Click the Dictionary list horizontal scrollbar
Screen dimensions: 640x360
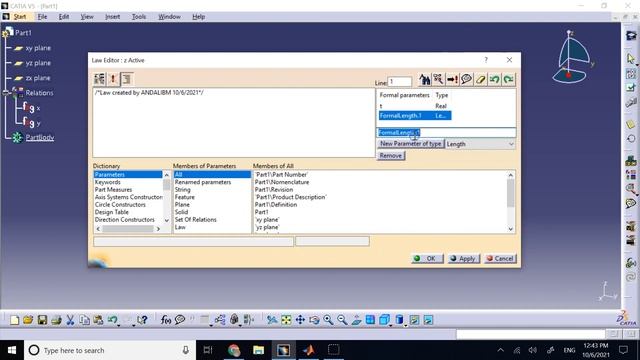128,229
